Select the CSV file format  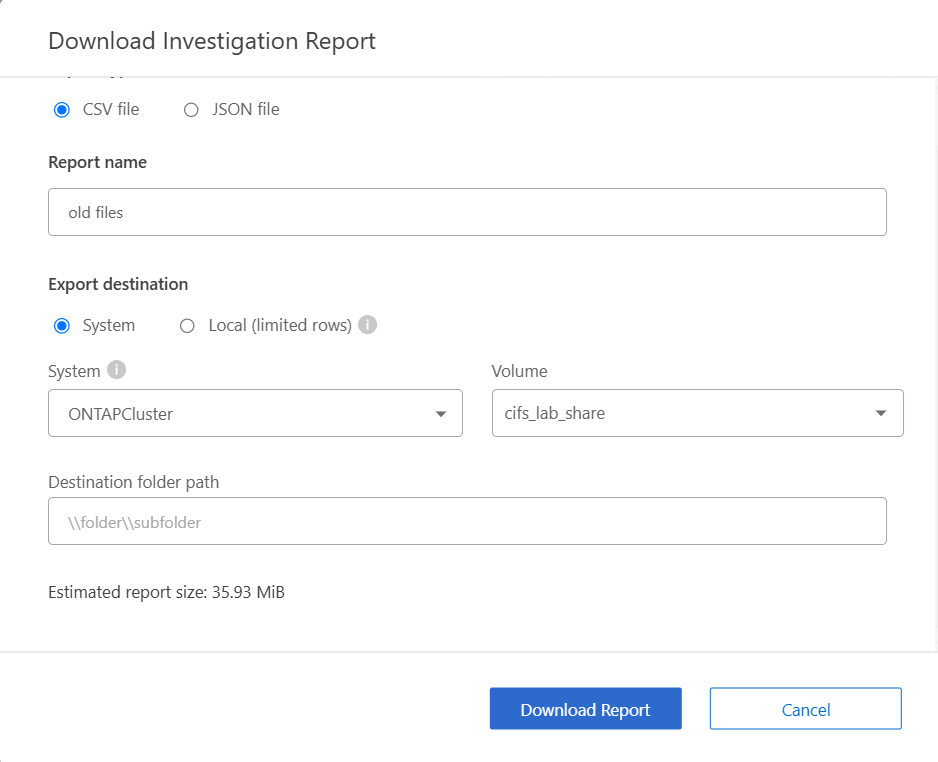pos(61,109)
